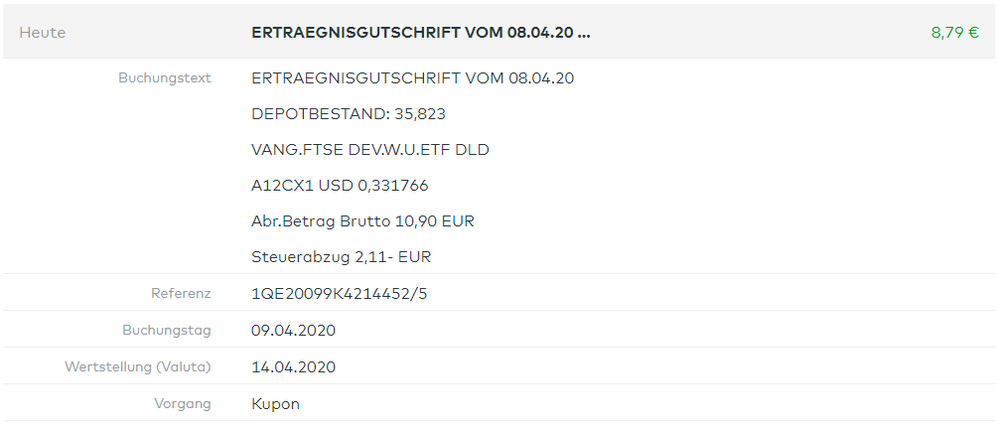Click the 'Referenz' field label
The width and height of the screenshot is (998, 429).
181,293
